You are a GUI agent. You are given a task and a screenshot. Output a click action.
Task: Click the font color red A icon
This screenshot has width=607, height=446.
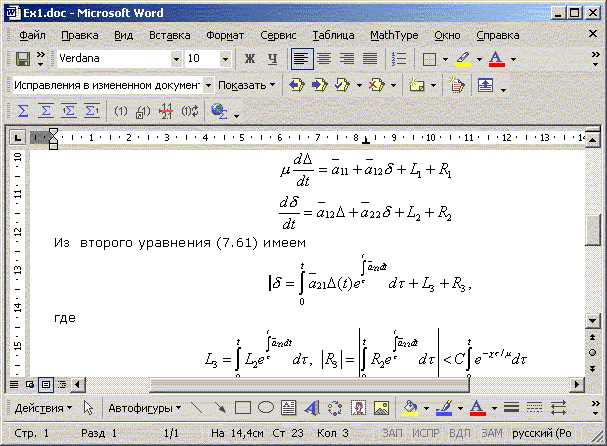tap(495, 59)
